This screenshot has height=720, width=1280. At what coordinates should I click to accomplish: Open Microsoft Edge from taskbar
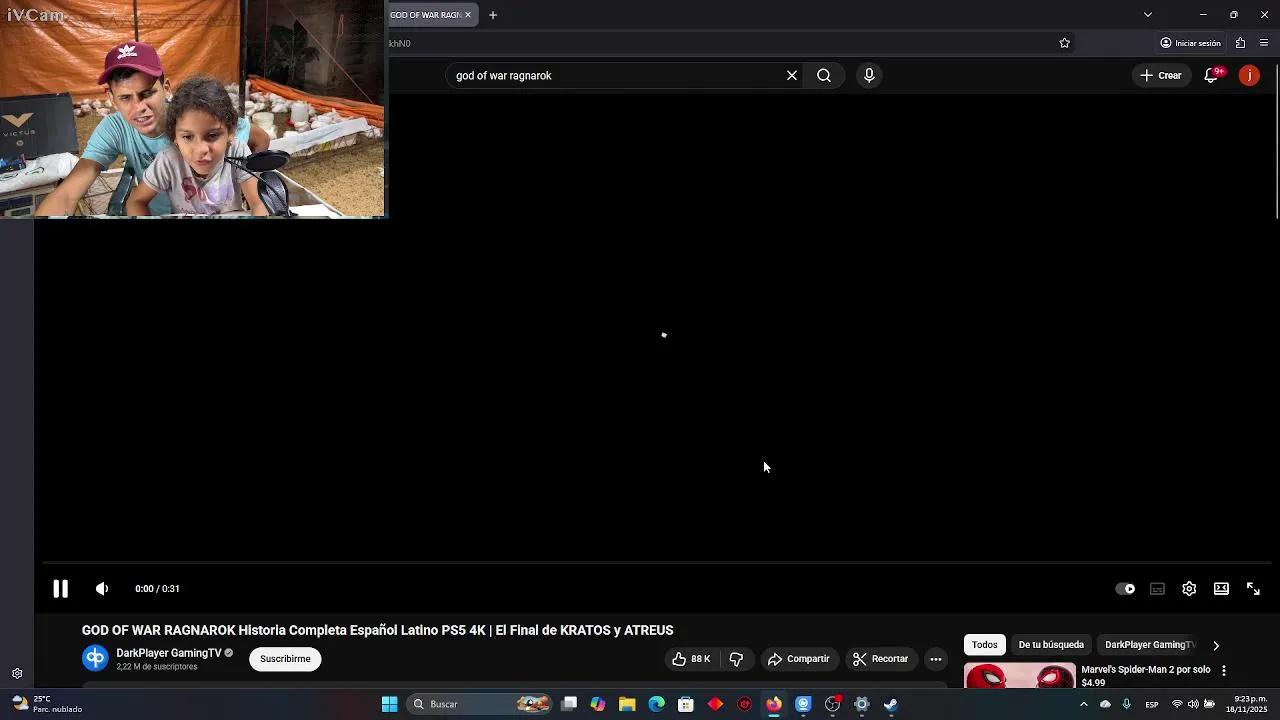click(656, 704)
